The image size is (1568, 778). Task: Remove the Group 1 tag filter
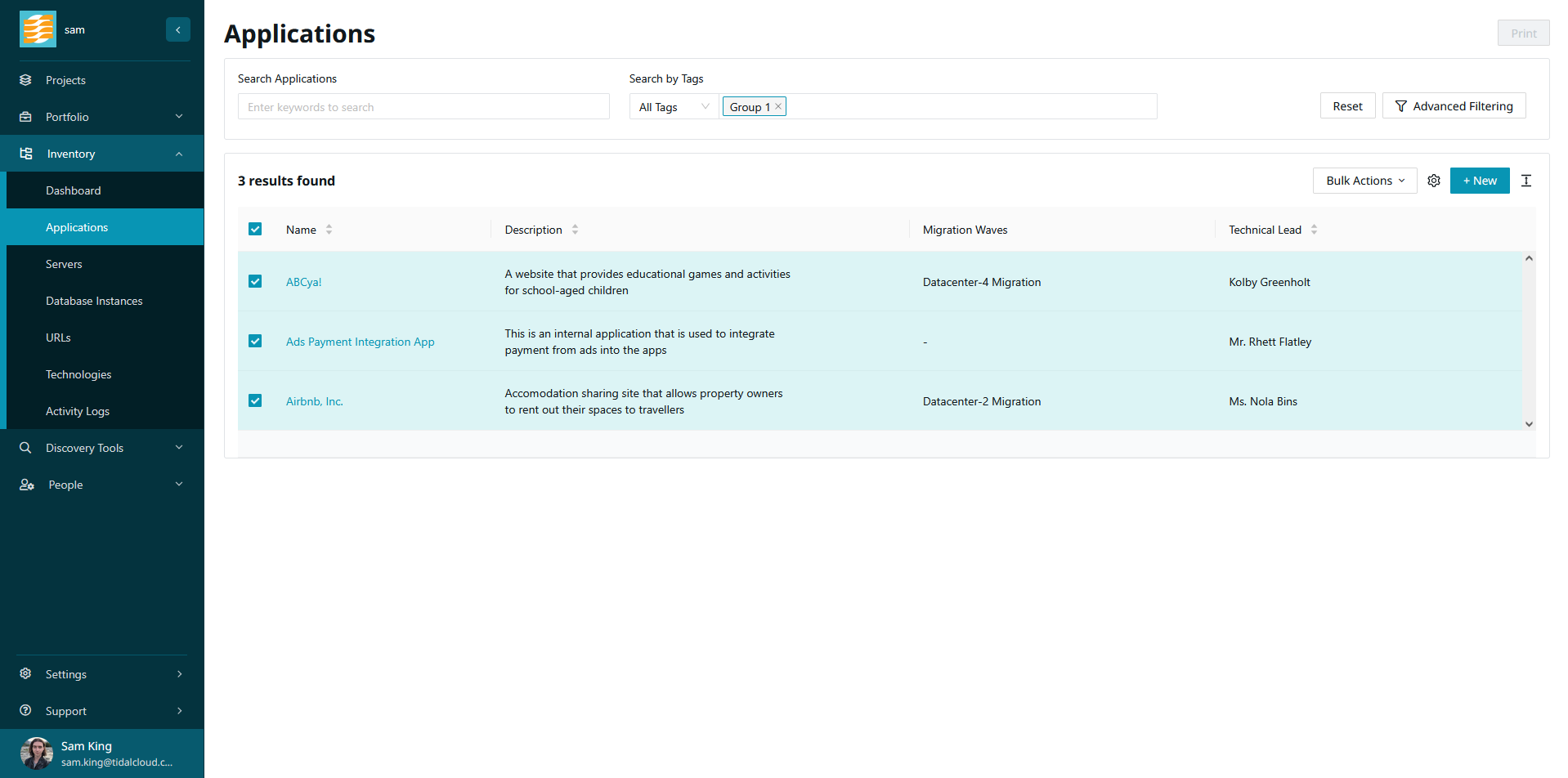(778, 106)
